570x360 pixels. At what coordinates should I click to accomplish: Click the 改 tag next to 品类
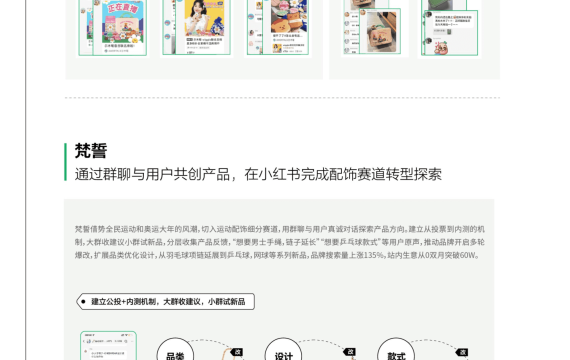(x=236, y=352)
